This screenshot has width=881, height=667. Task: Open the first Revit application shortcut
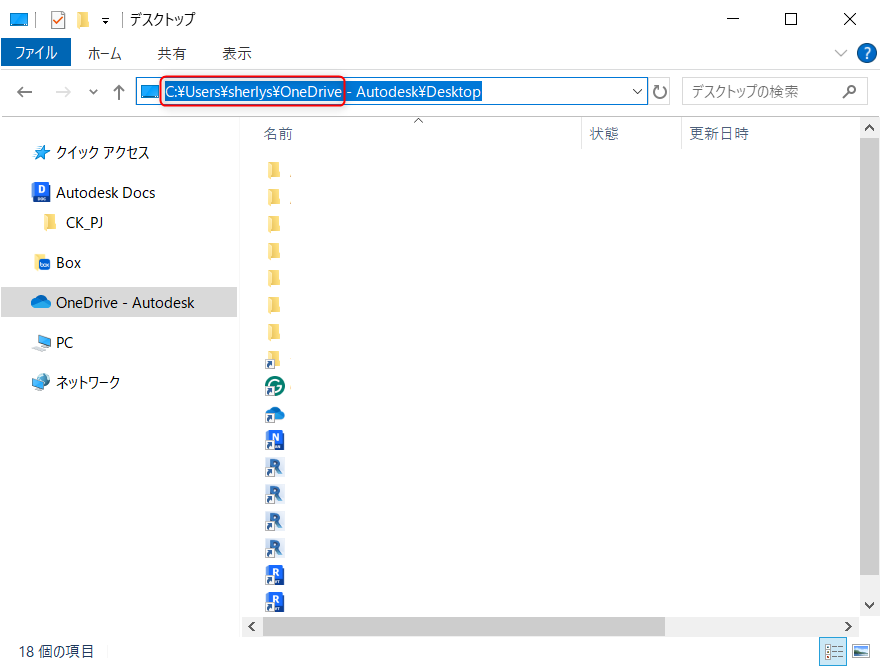(x=275, y=466)
